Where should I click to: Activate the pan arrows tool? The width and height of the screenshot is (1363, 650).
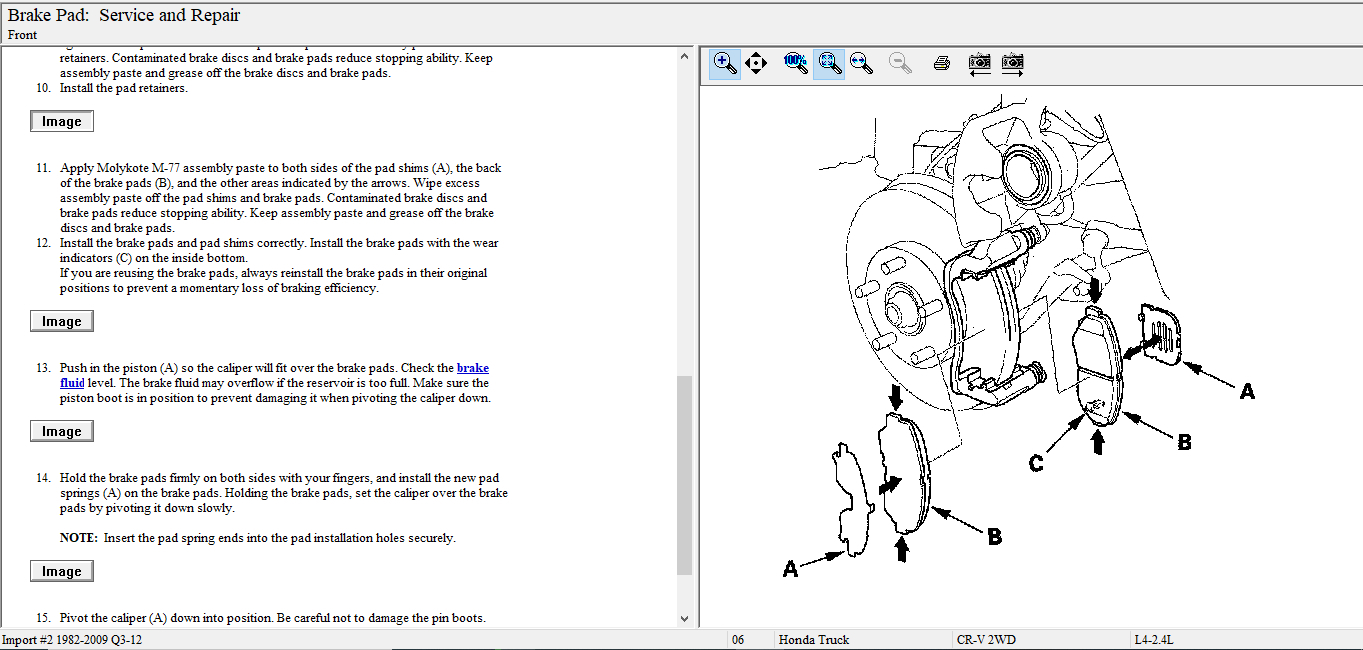click(756, 64)
